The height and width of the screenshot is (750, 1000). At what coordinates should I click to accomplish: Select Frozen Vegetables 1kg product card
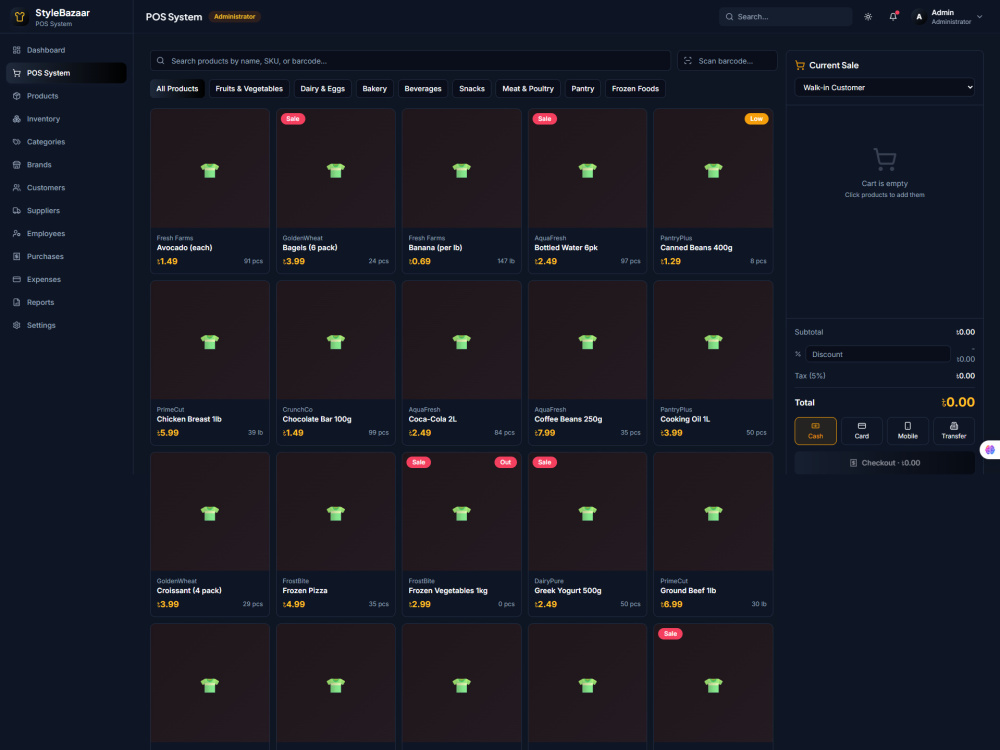(x=462, y=534)
